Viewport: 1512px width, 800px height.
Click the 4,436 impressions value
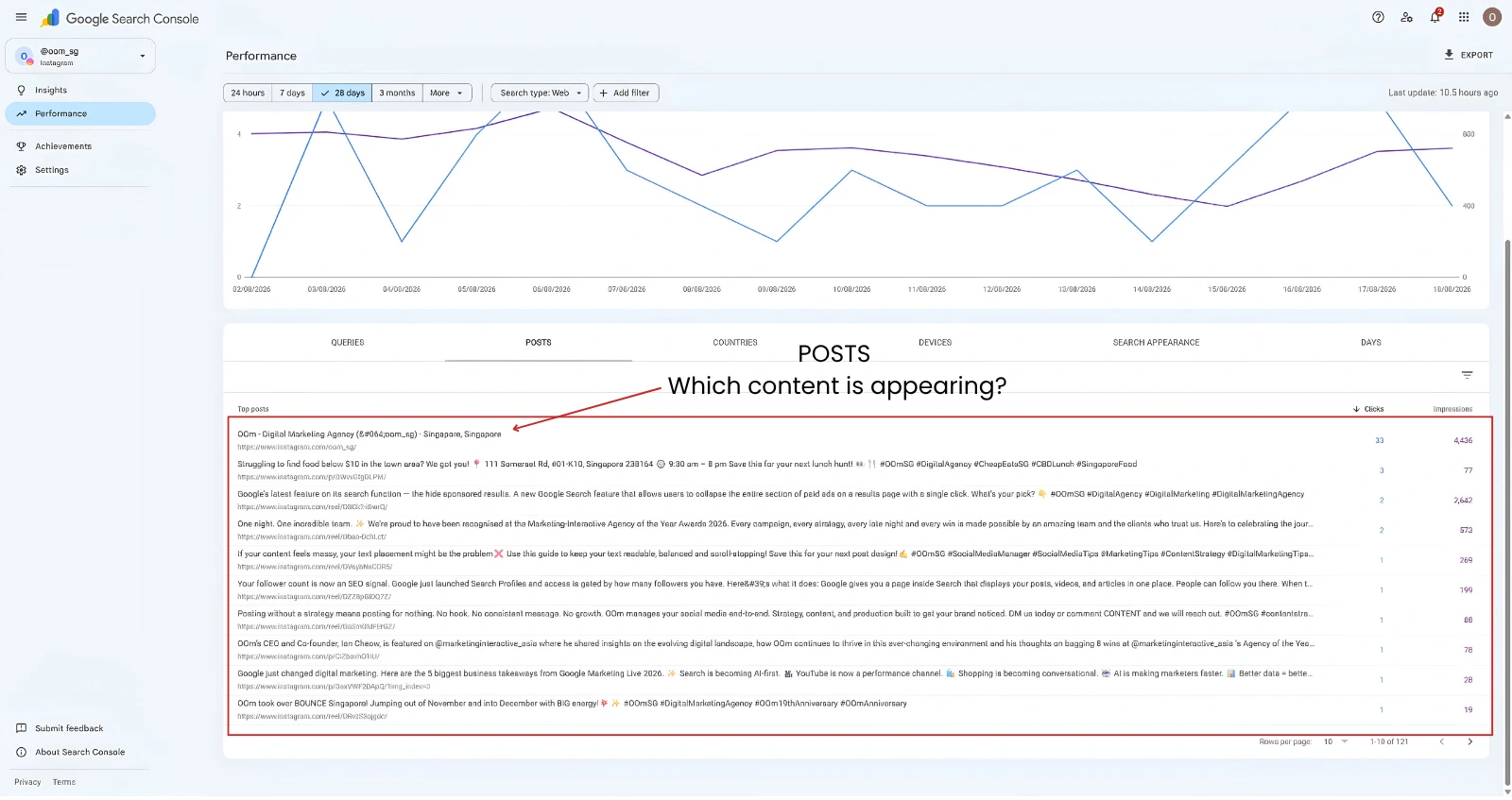pos(1463,441)
